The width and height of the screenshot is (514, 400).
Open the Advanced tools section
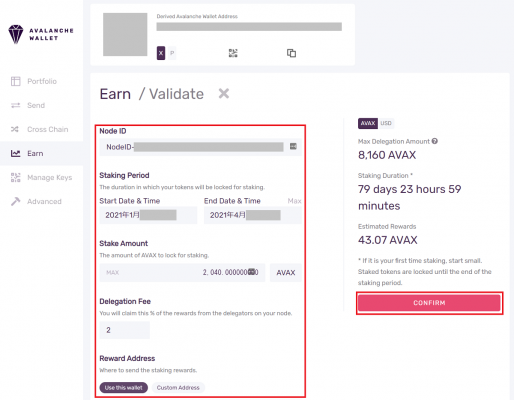tap(36, 201)
